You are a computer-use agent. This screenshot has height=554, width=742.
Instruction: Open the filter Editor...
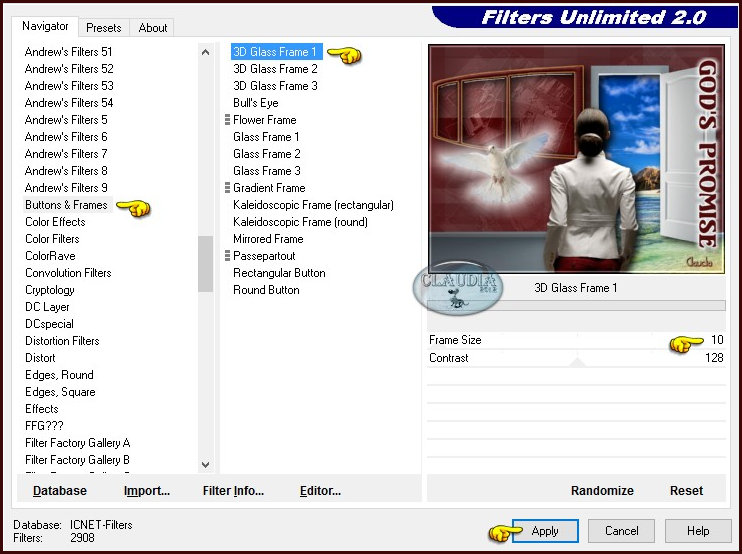click(320, 491)
